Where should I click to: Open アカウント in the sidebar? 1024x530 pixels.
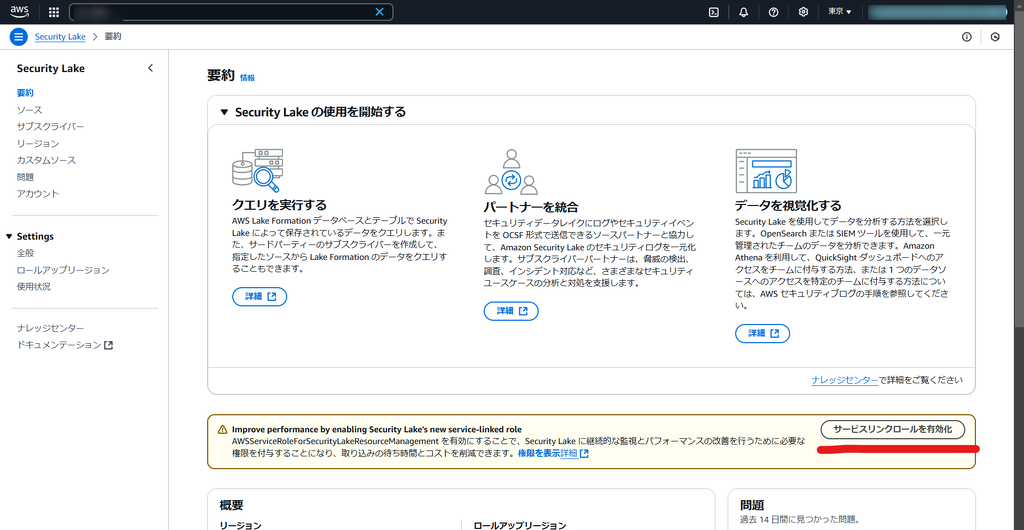38,194
